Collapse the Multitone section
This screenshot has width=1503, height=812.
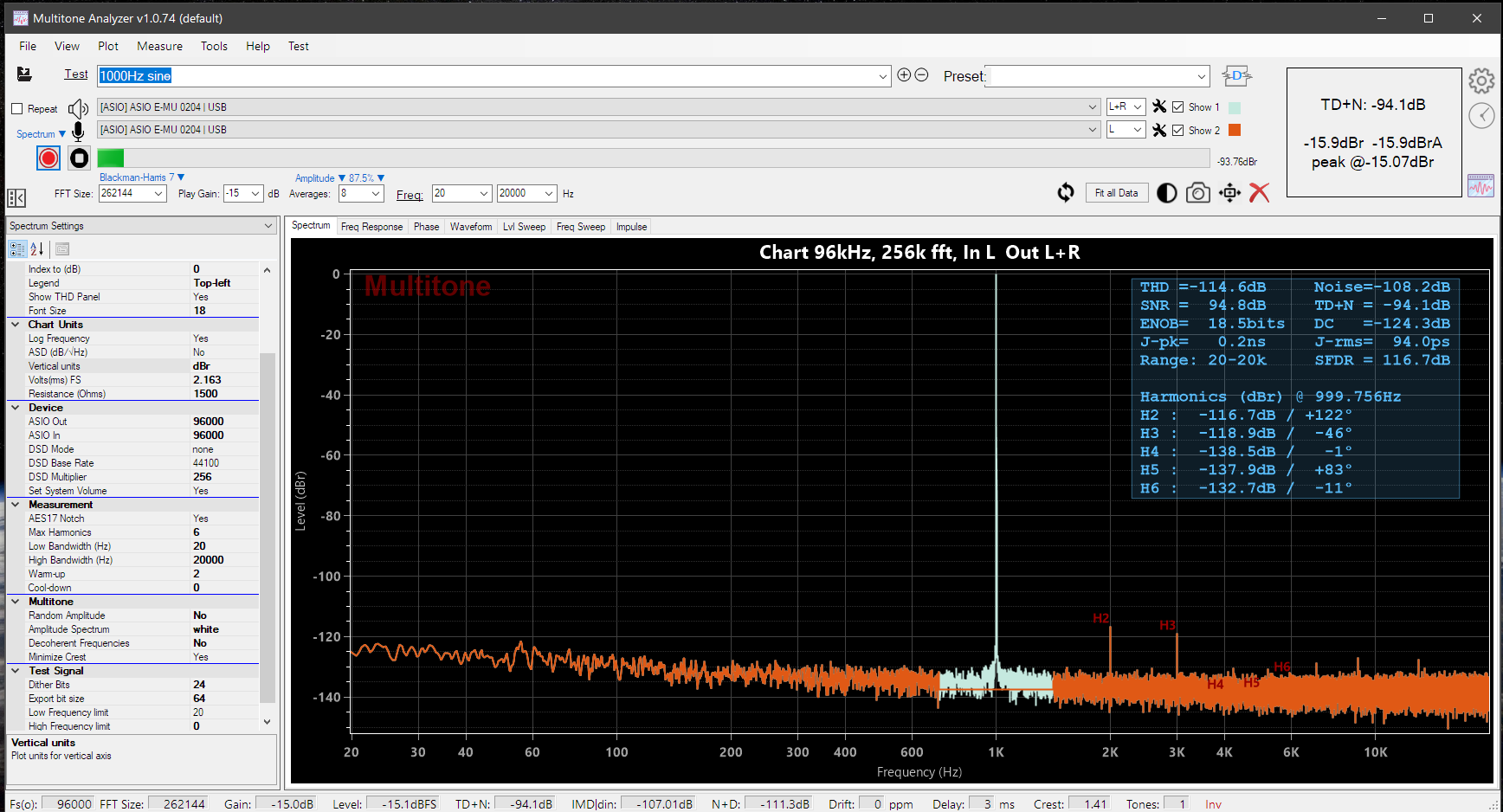pyautogui.click(x=16, y=602)
